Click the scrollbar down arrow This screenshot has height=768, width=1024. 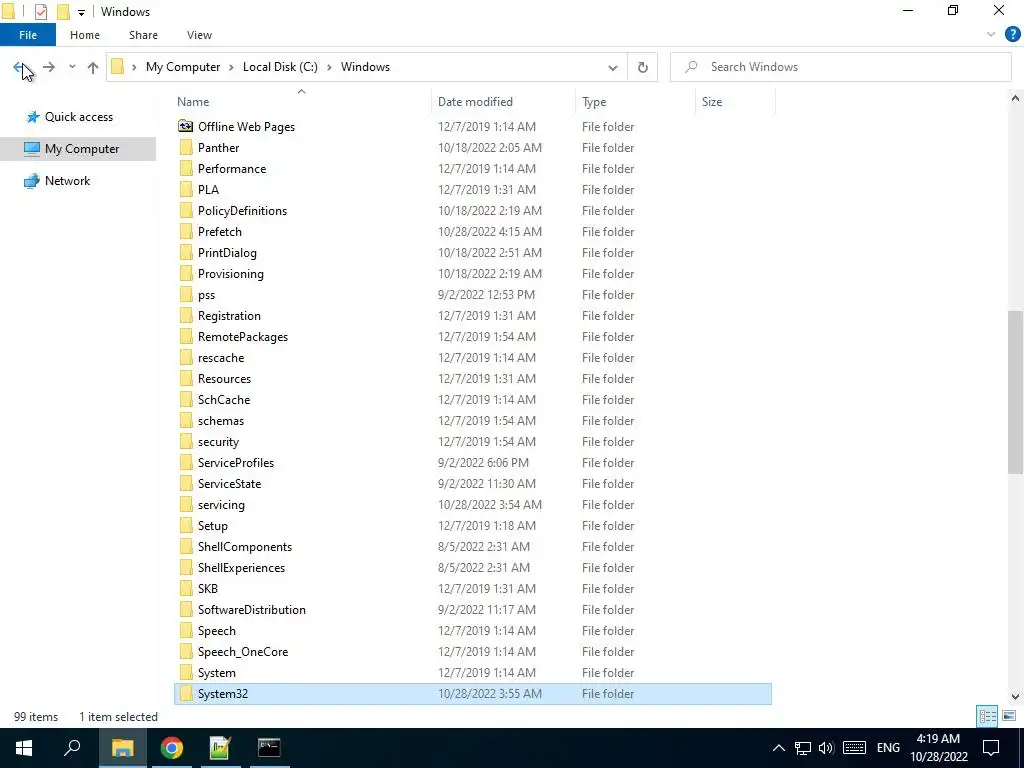click(1015, 697)
